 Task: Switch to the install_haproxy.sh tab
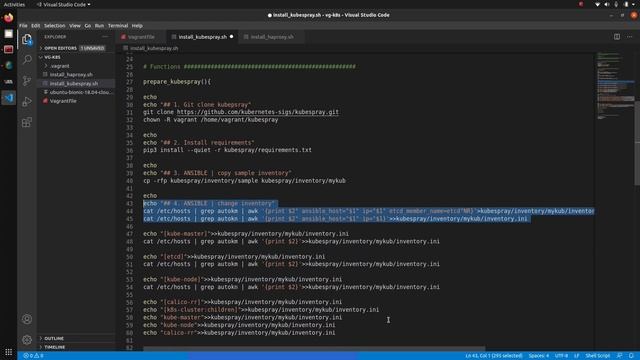pyautogui.click(x=272, y=37)
